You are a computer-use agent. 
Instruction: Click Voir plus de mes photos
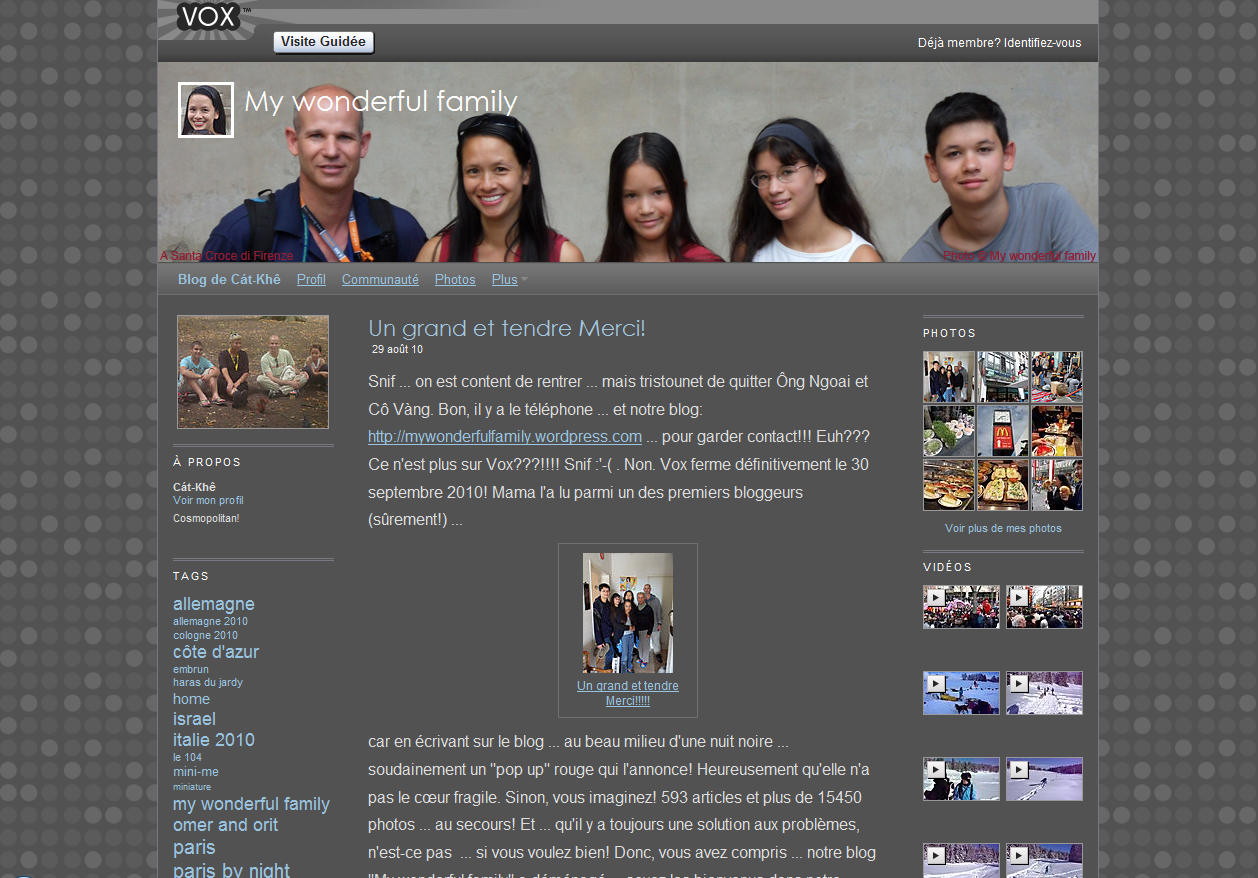(x=1003, y=528)
